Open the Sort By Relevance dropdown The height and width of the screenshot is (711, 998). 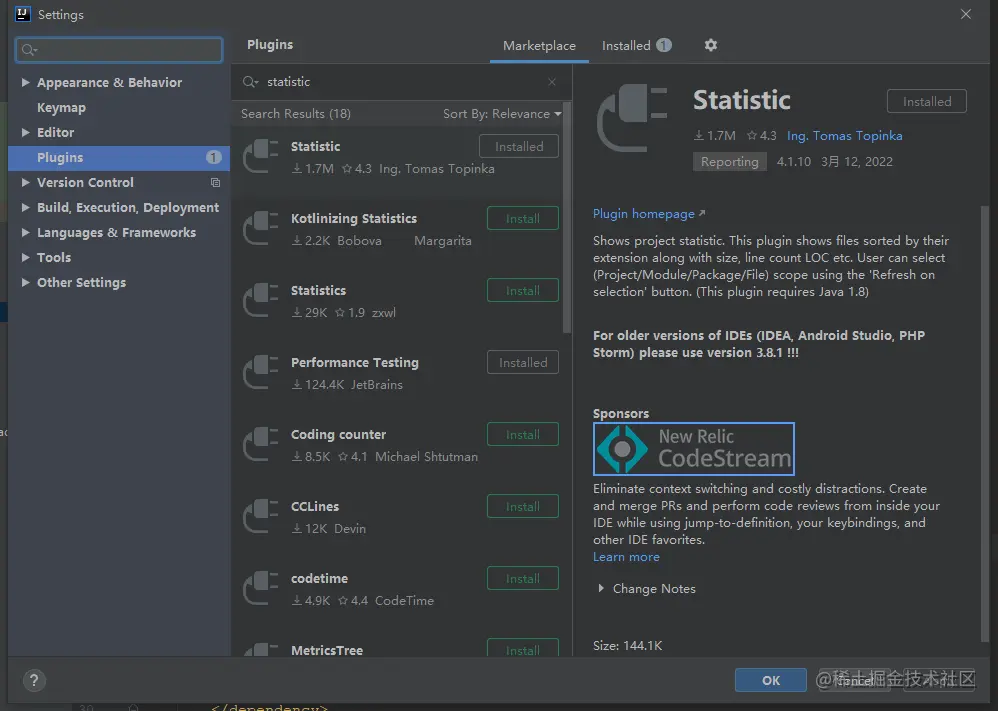click(x=502, y=114)
